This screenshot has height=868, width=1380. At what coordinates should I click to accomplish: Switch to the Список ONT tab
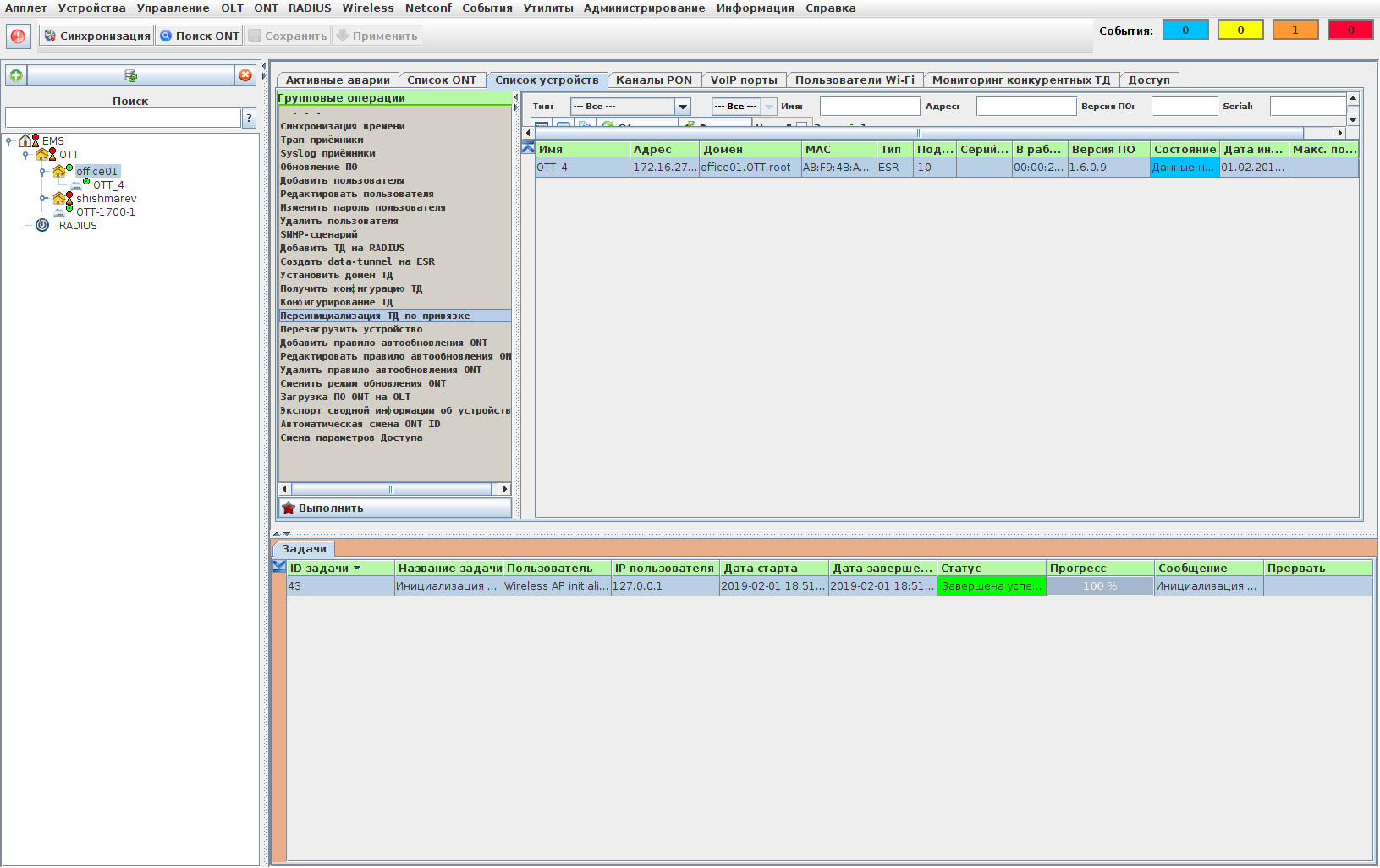pos(442,80)
